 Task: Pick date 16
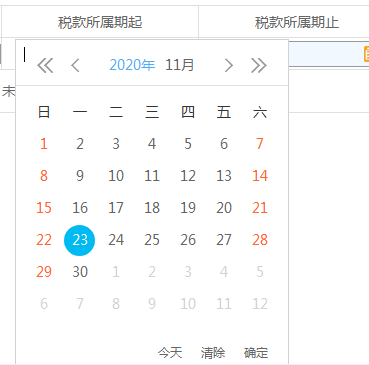pos(80,208)
